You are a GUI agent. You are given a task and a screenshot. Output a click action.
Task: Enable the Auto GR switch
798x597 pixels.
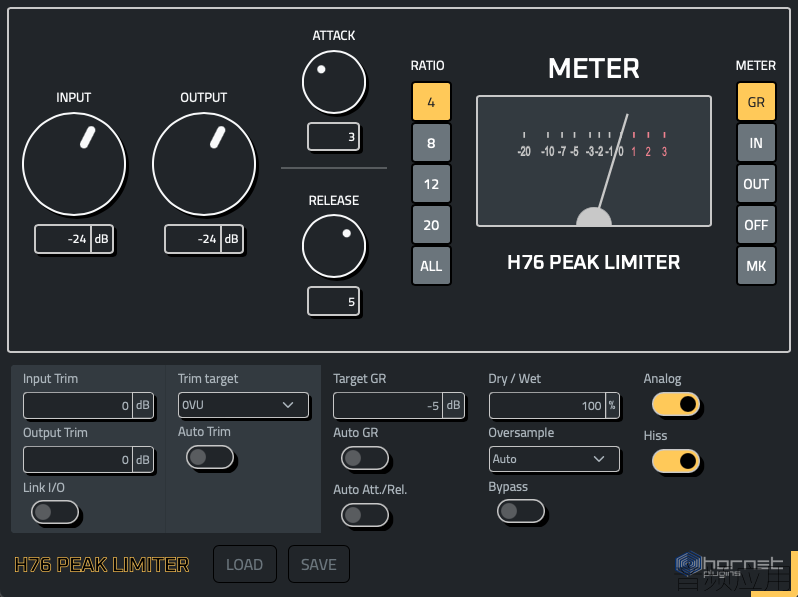coord(365,458)
